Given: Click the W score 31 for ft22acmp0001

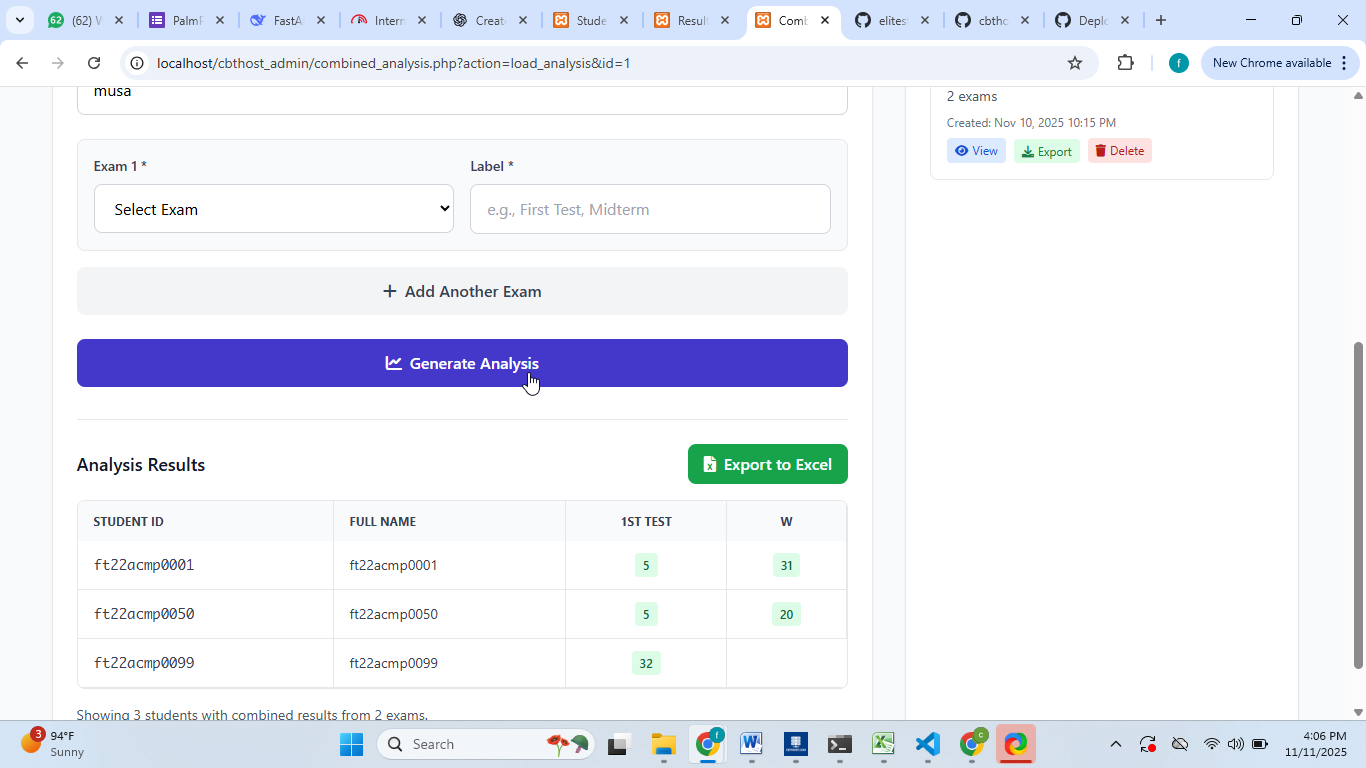Looking at the screenshot, I should click(x=786, y=565).
